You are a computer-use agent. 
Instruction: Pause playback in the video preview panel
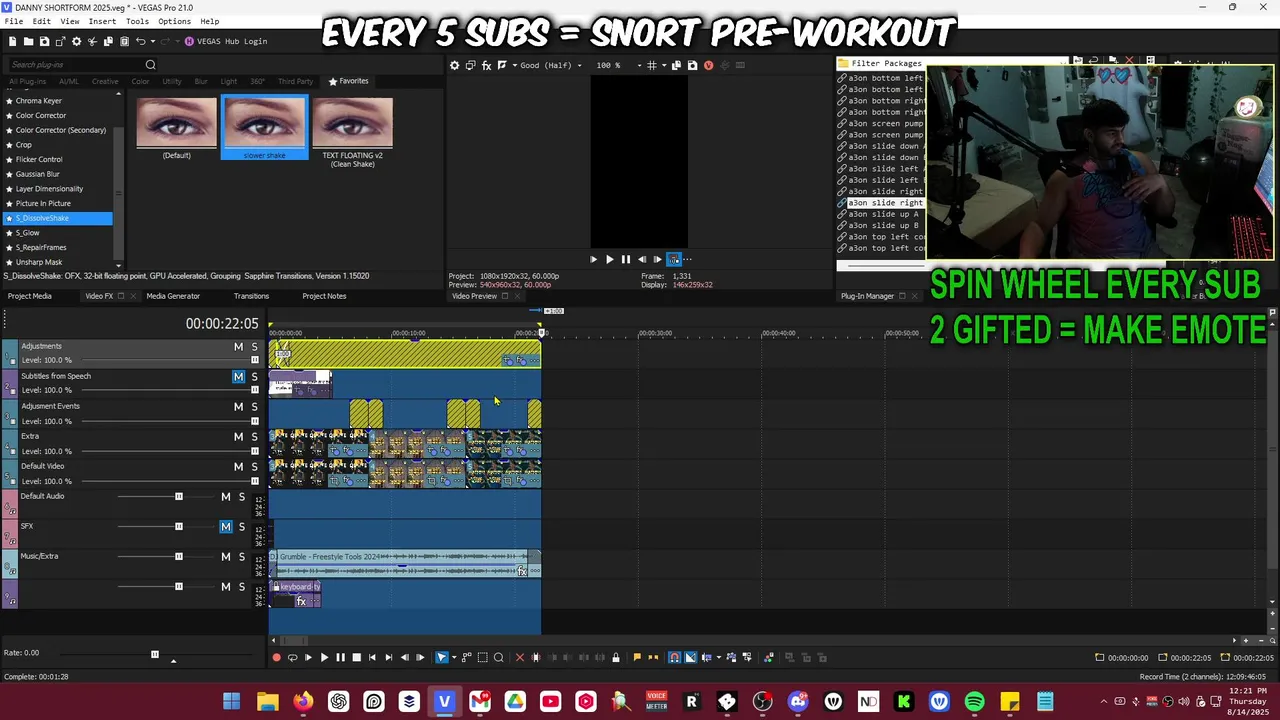pyautogui.click(x=625, y=259)
